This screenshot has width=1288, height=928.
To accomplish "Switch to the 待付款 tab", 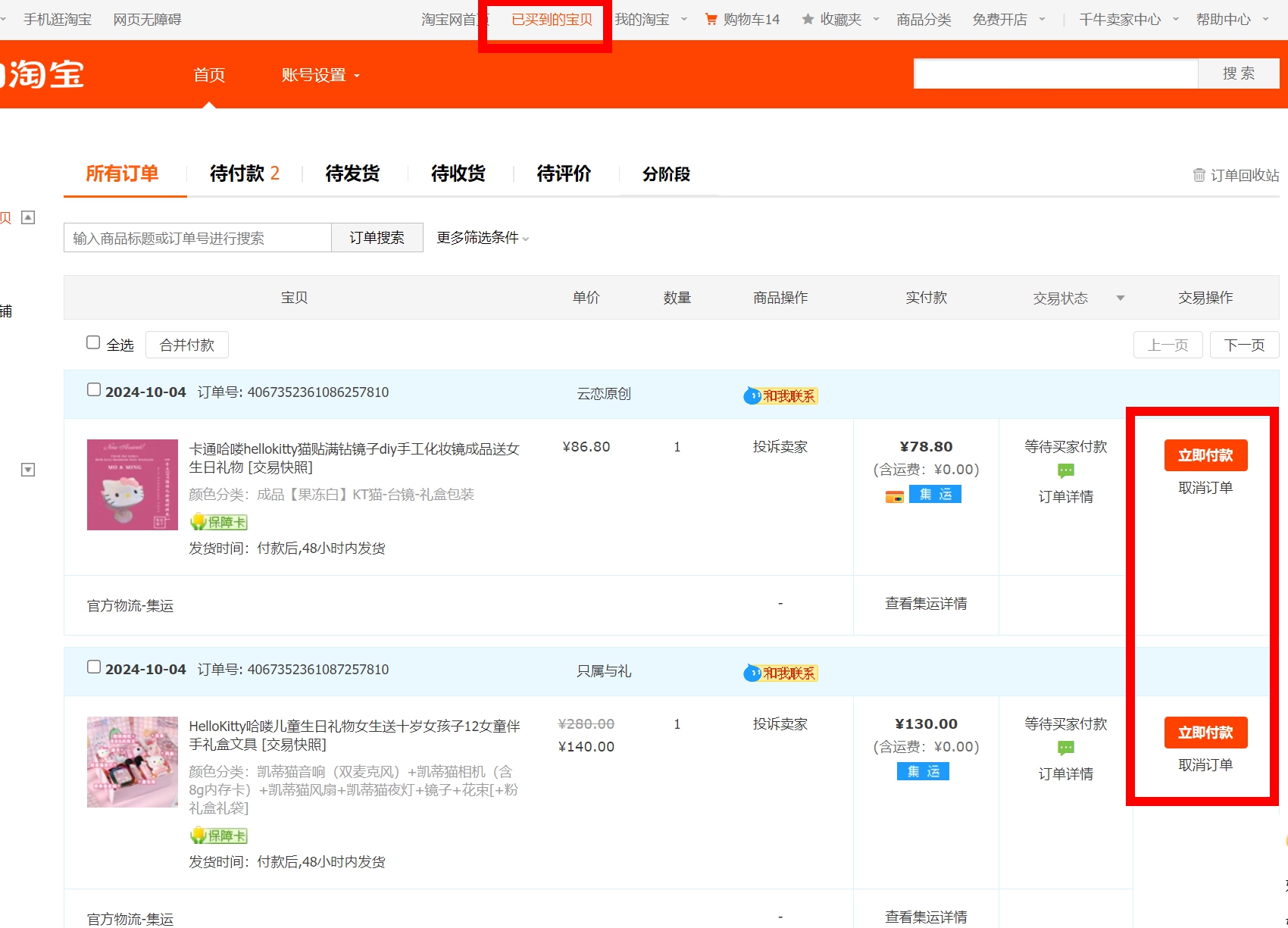I will [245, 173].
